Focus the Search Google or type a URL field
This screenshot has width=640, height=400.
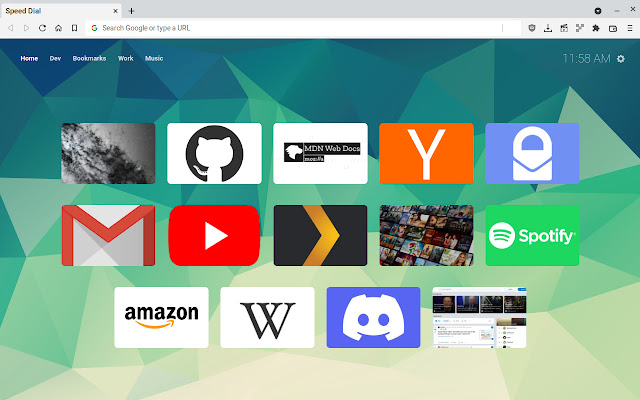[303, 28]
